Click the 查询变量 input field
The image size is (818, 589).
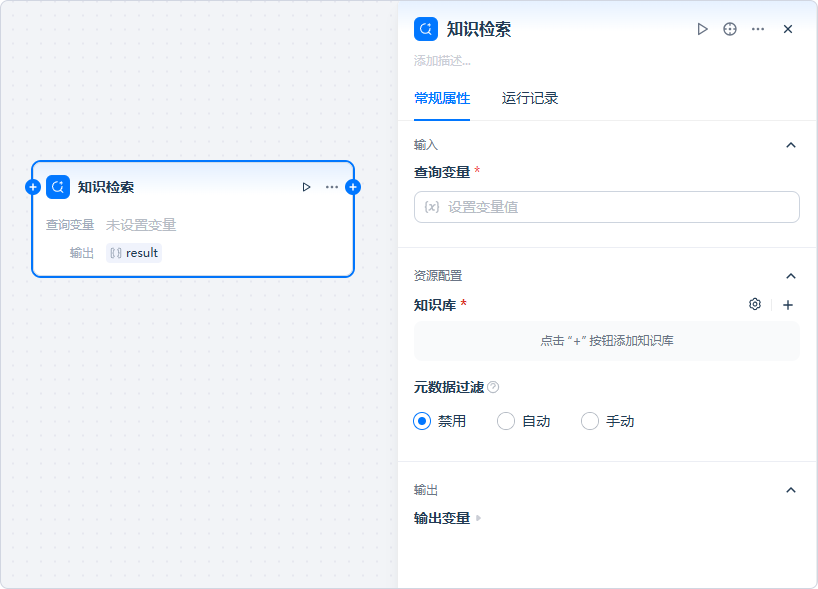607,207
